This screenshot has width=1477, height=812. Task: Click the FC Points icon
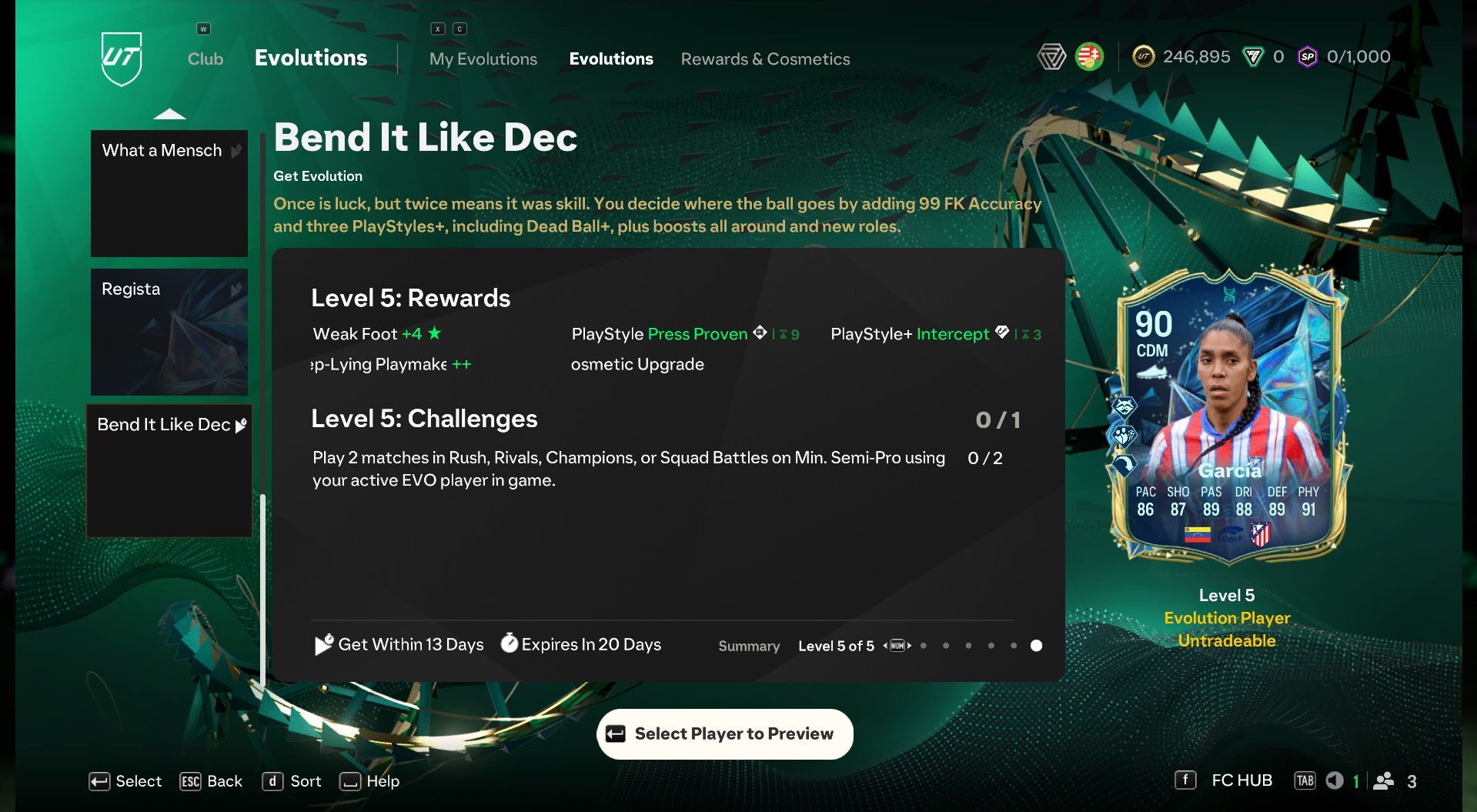pos(1253,56)
